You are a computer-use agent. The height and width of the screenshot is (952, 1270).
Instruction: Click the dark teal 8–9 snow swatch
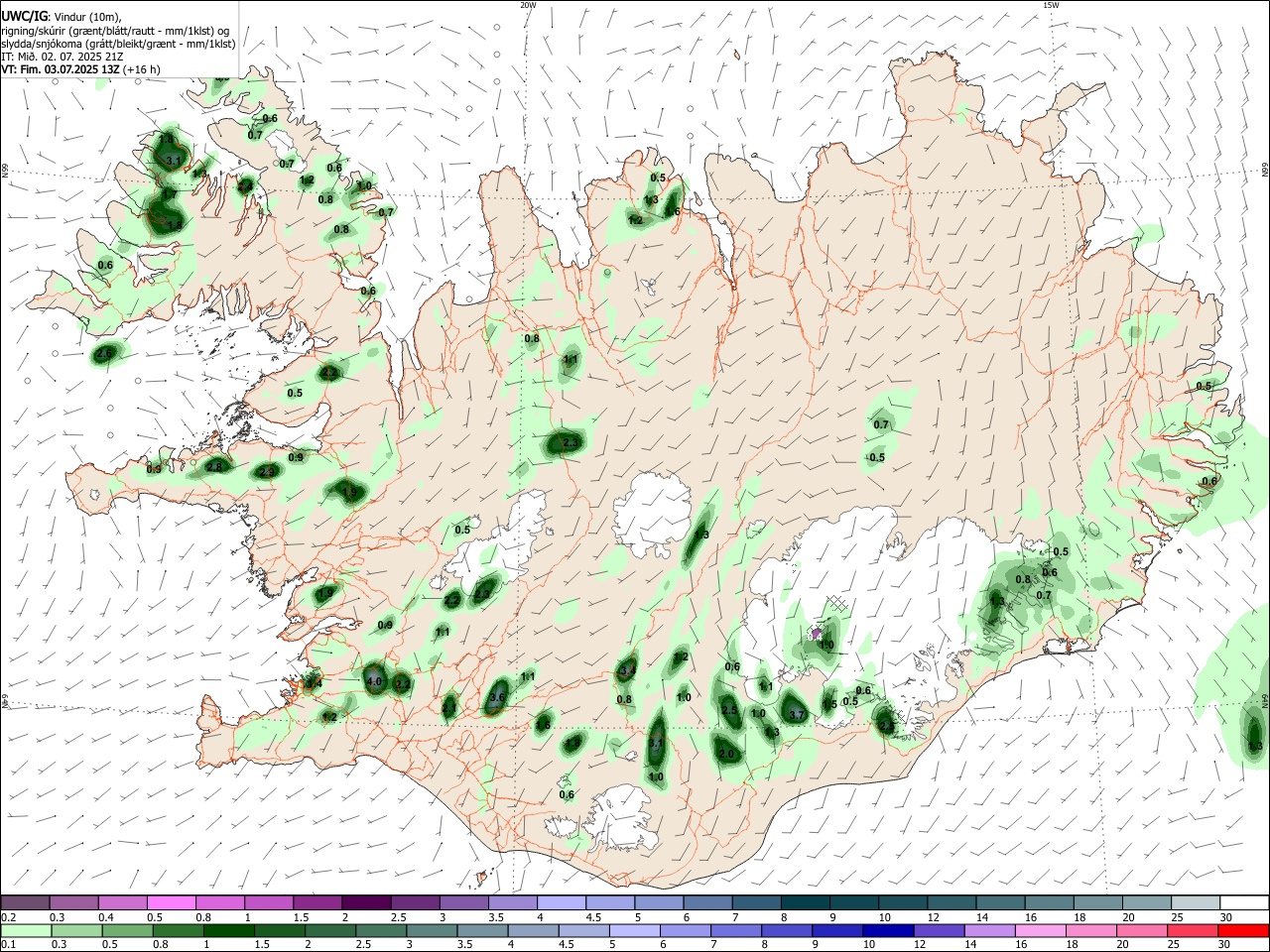[805, 902]
